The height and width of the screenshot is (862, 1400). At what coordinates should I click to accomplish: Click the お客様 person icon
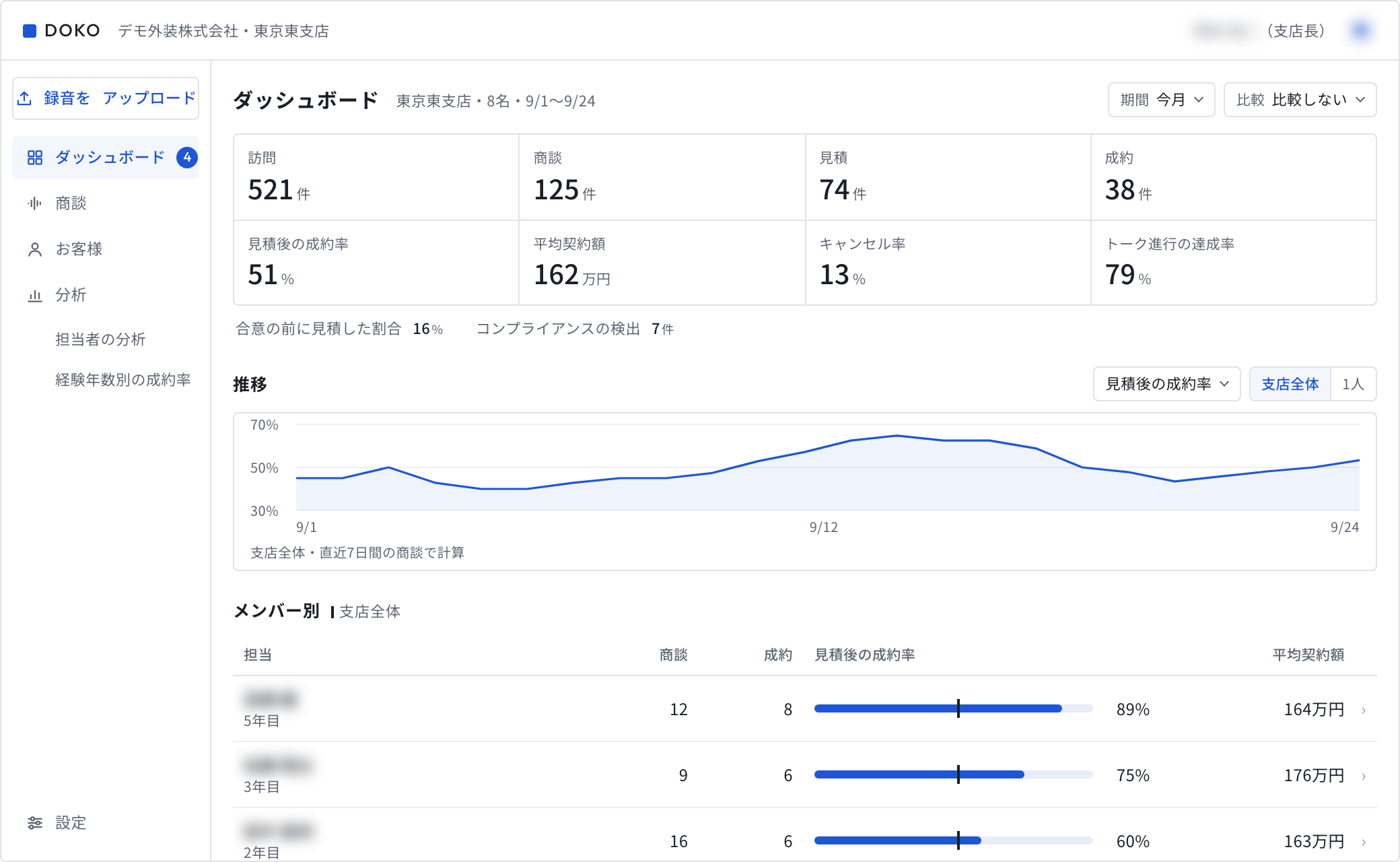[x=35, y=249]
